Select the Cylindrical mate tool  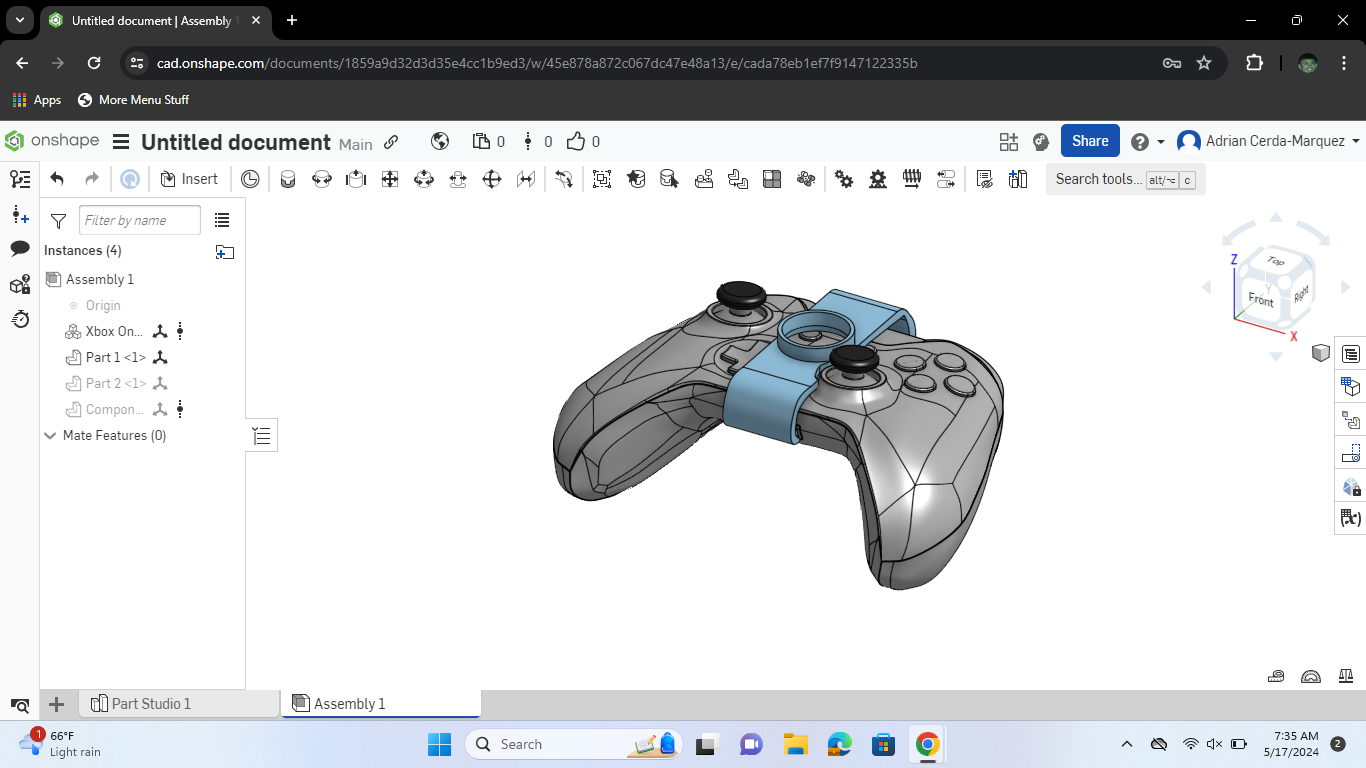[x=424, y=179]
